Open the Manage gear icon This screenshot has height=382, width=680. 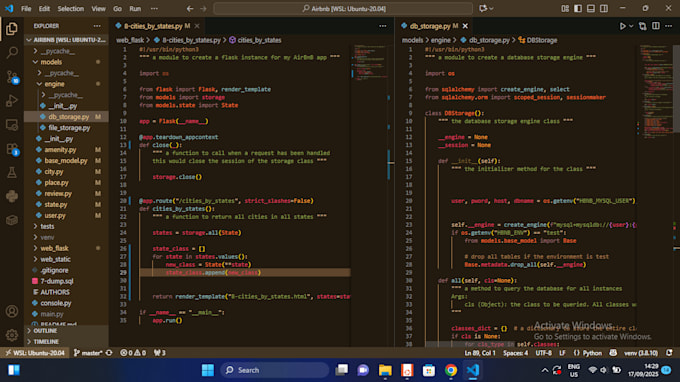(12, 335)
